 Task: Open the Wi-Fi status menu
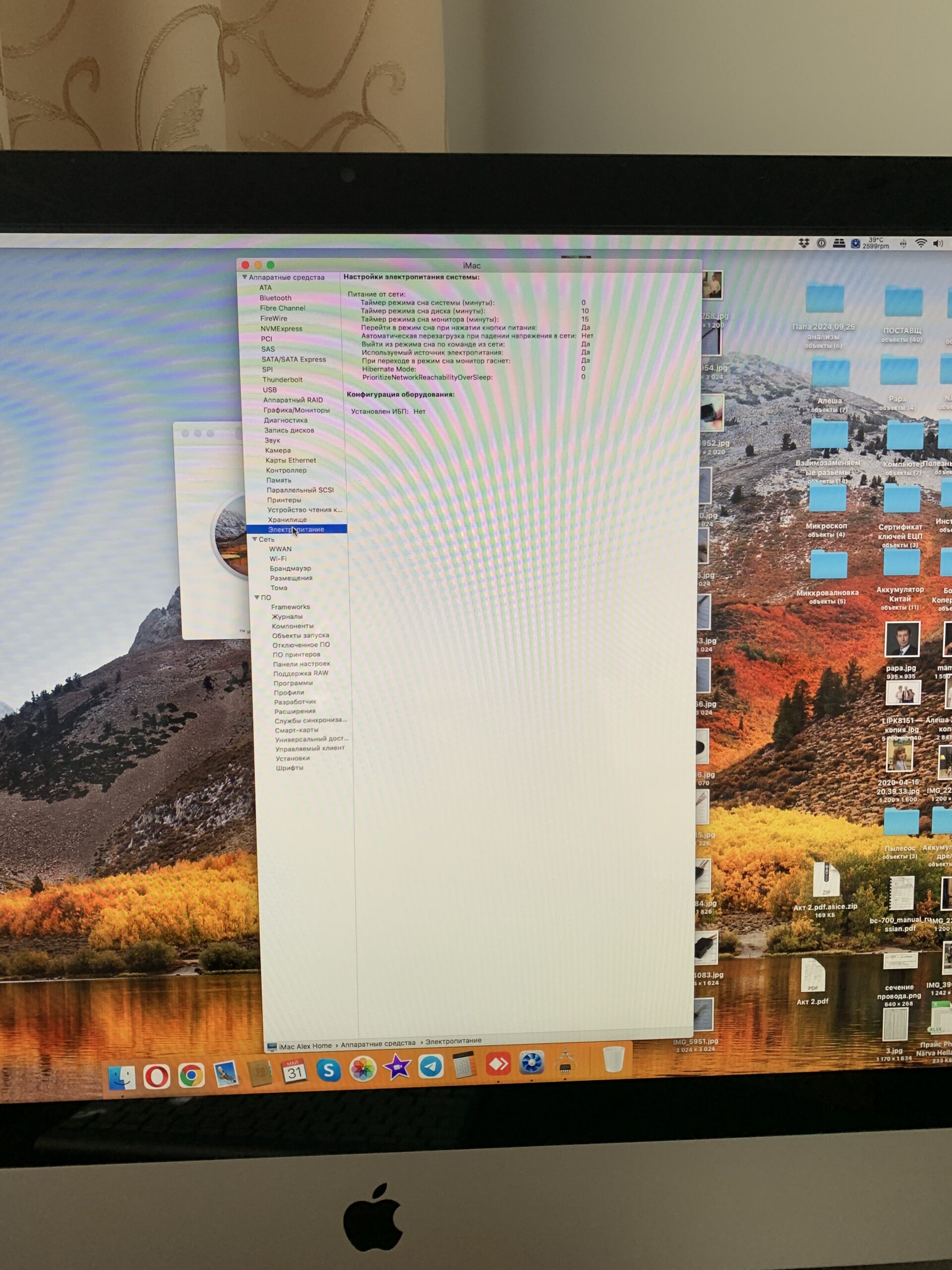pos(920,244)
